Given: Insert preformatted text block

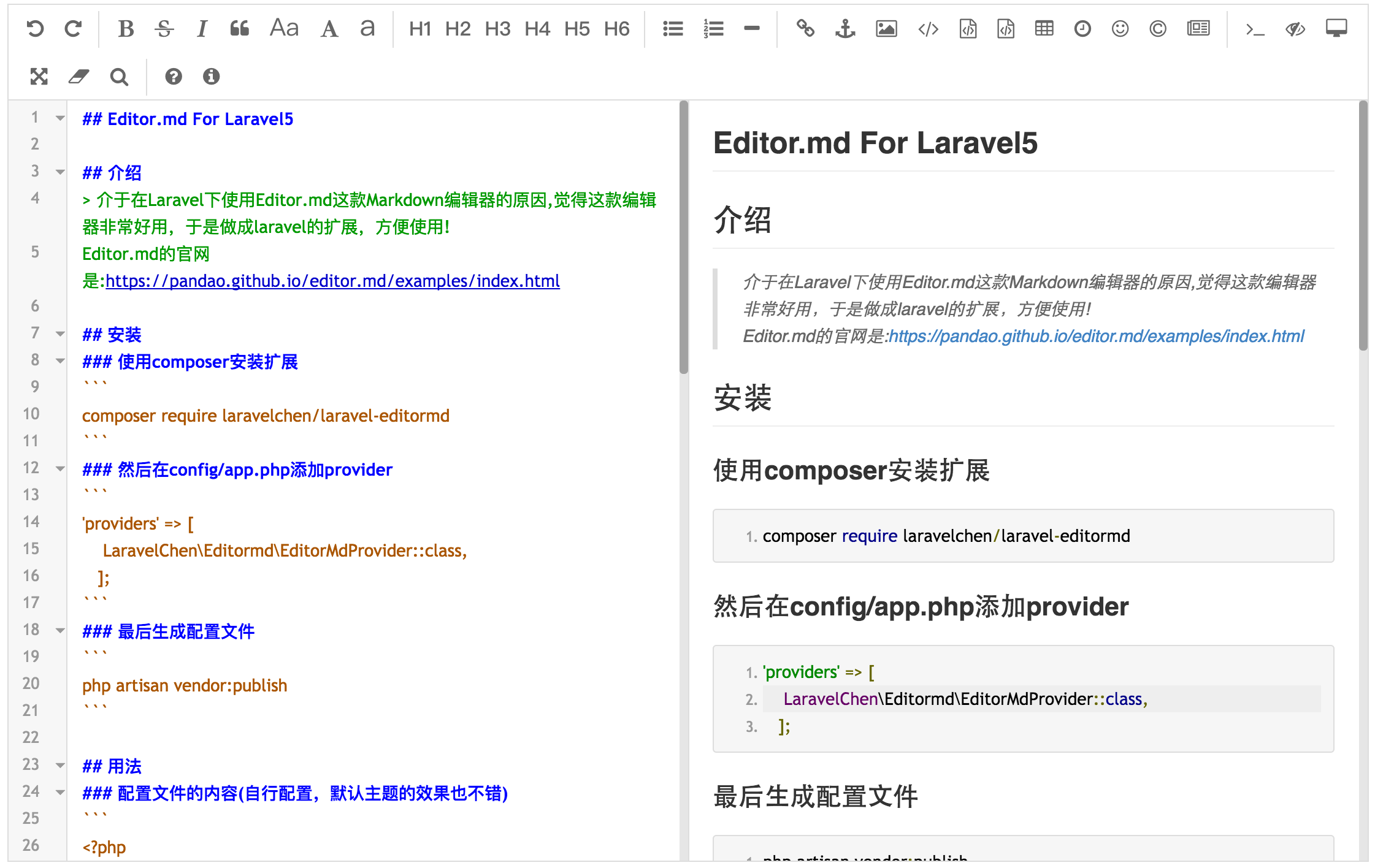Looking at the screenshot, I should tap(968, 29).
